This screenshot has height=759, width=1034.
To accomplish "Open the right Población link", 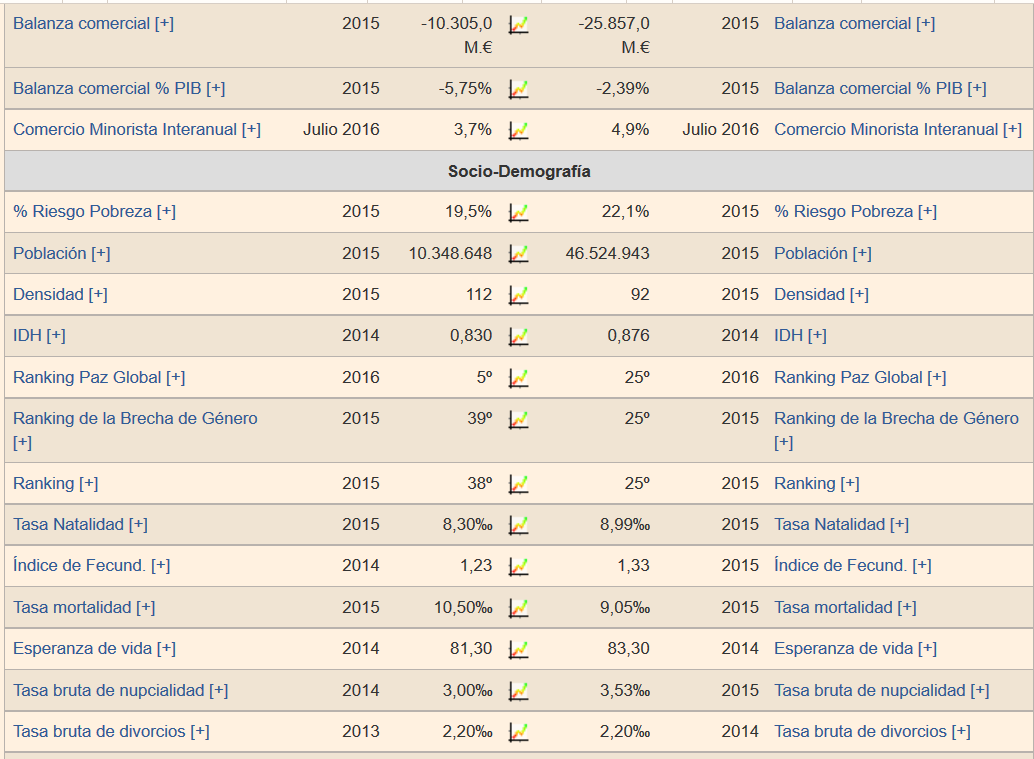I will [x=822, y=253].
